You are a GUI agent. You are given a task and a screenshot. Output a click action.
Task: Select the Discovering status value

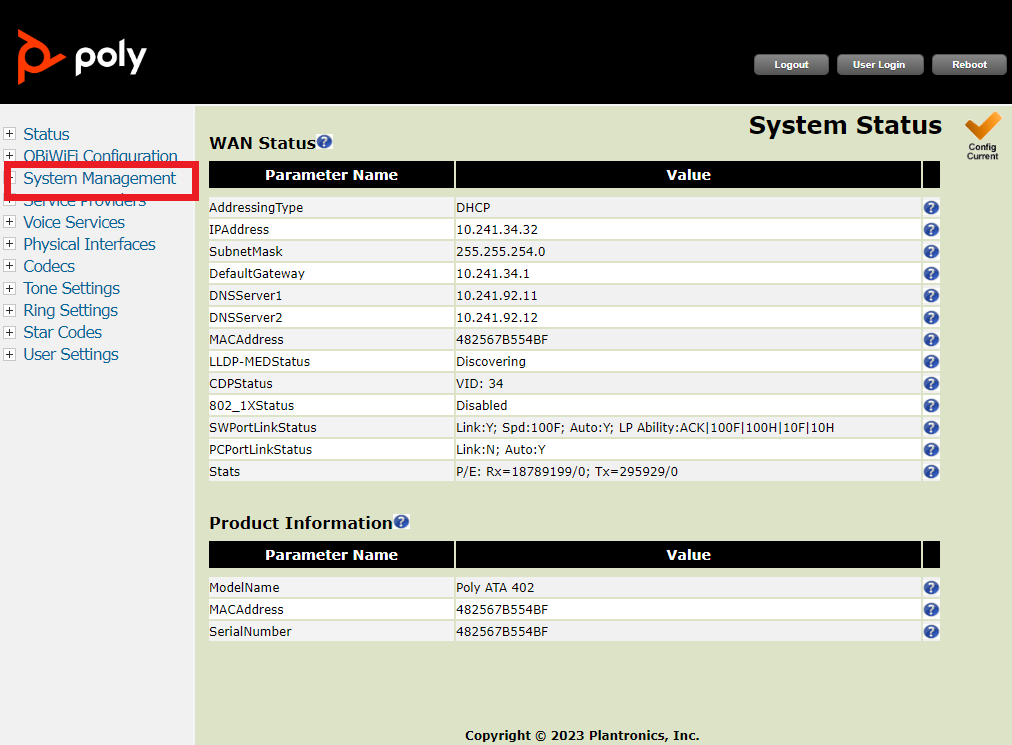coord(491,362)
